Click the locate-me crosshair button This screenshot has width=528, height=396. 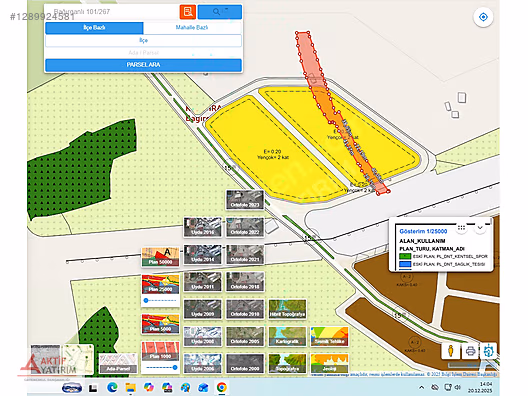click(x=483, y=17)
